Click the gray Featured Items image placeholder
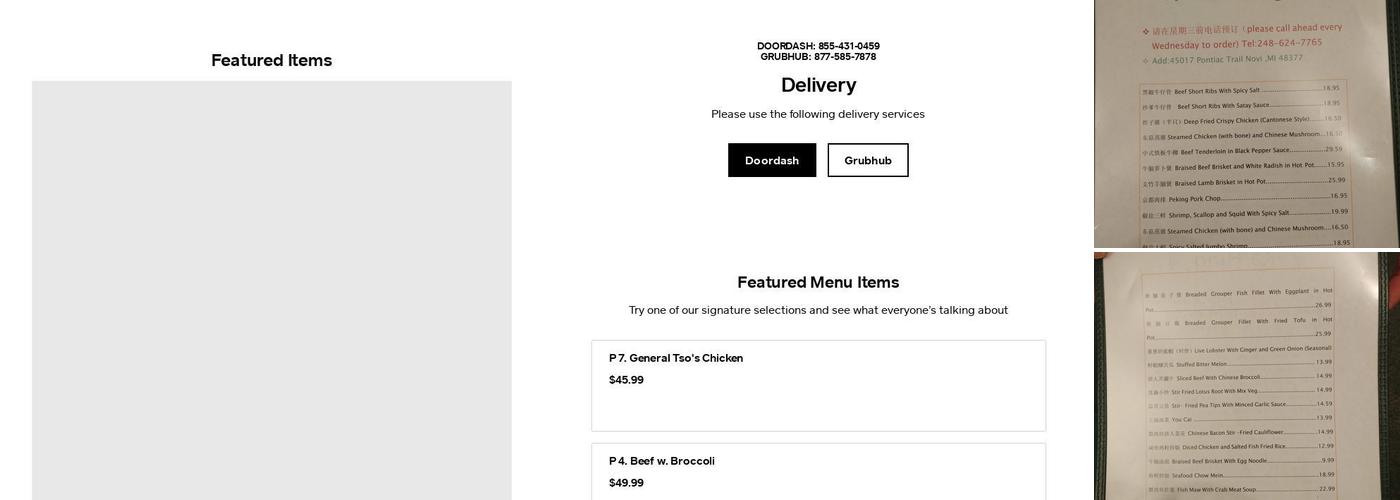 pyautogui.click(x=271, y=290)
